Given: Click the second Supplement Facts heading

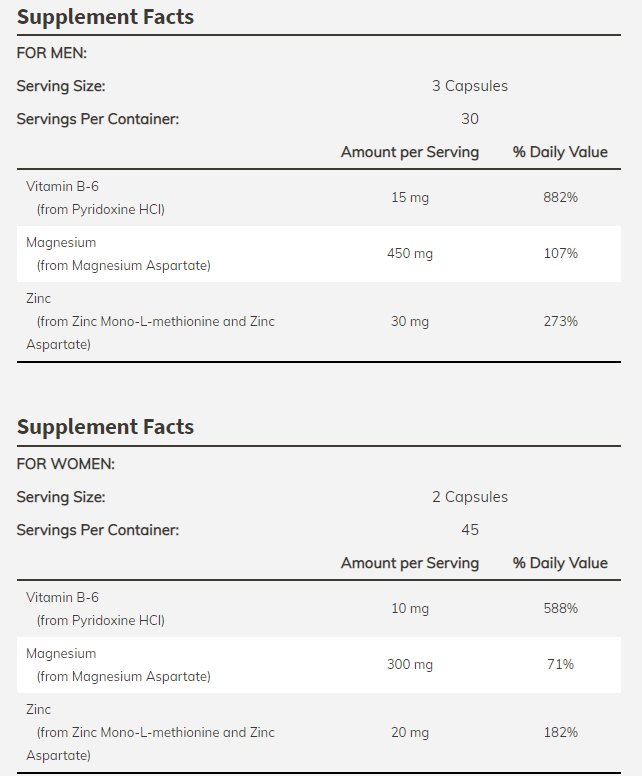Looking at the screenshot, I should [105, 427].
